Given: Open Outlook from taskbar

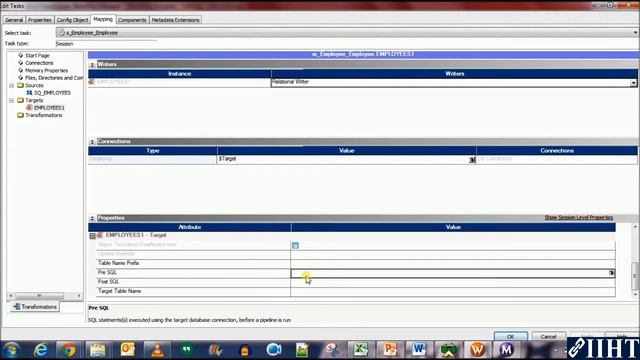Looking at the screenshot, I should pyautogui.click(x=127, y=350).
